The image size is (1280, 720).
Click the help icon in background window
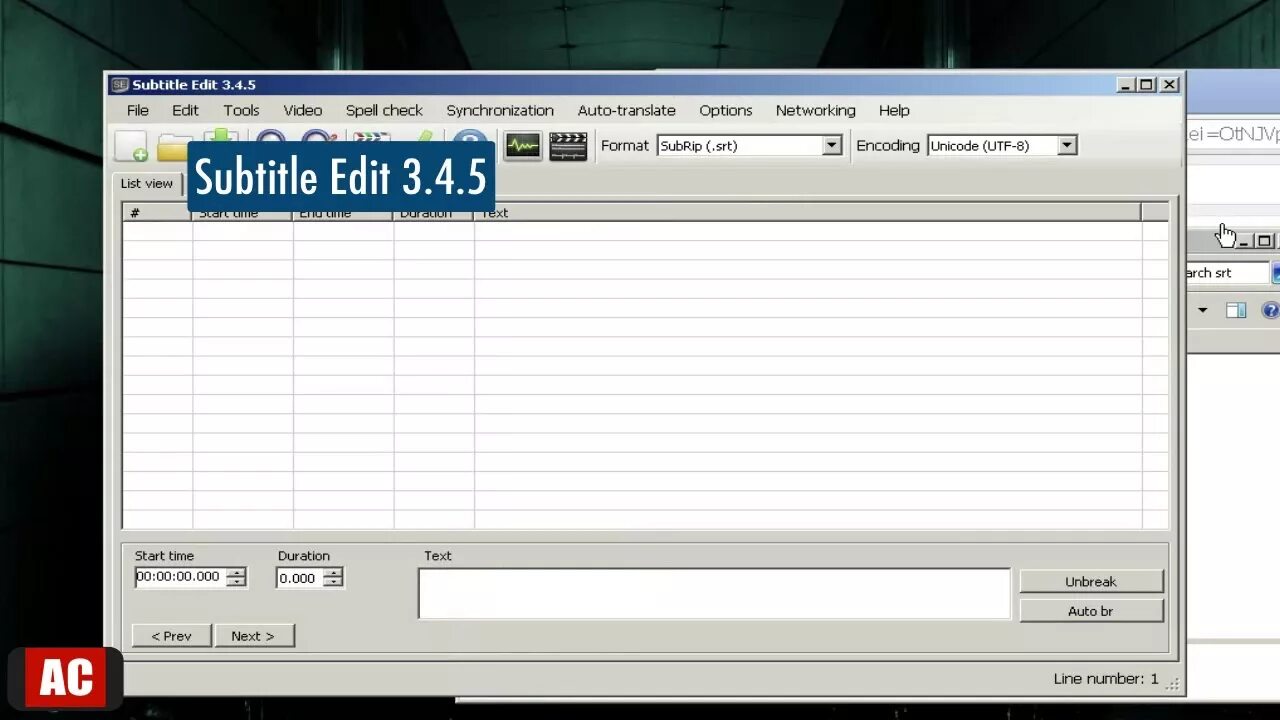point(1270,310)
